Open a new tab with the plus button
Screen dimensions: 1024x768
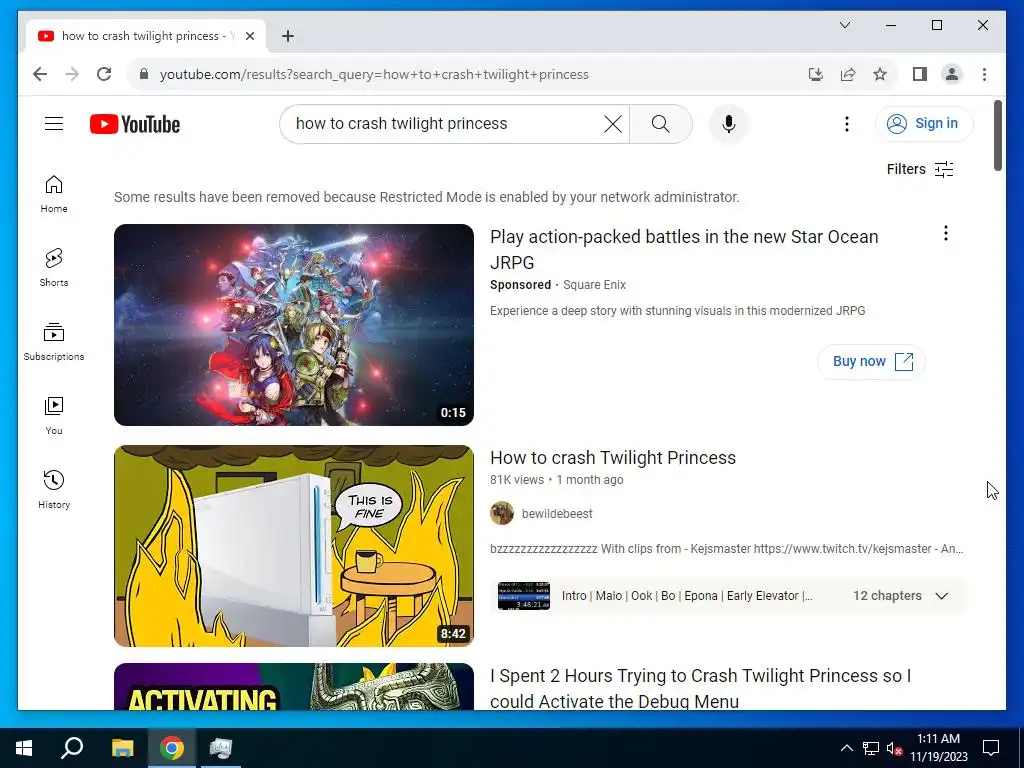288,36
